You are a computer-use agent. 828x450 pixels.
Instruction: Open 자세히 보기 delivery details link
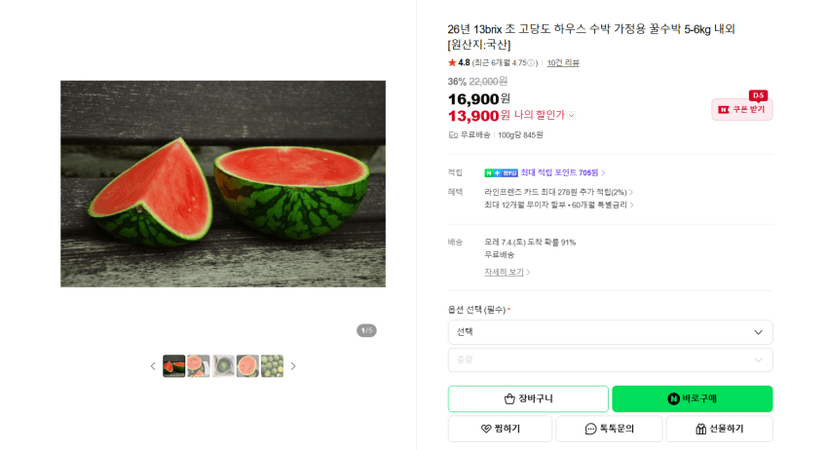(506, 272)
